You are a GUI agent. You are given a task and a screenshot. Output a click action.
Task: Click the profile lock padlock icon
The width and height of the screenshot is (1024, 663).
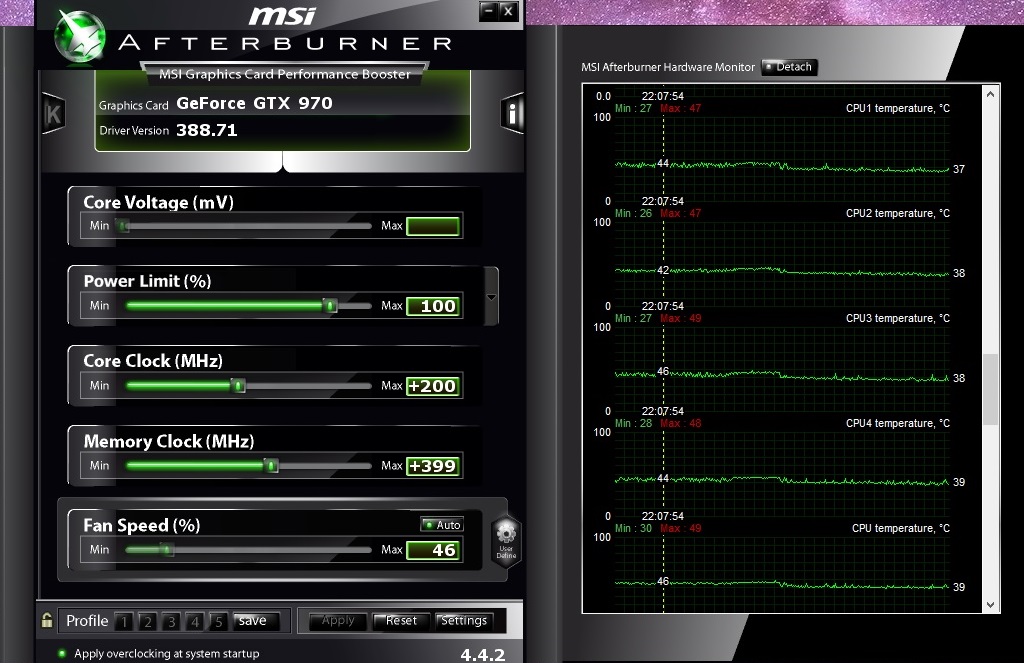[x=46, y=620]
